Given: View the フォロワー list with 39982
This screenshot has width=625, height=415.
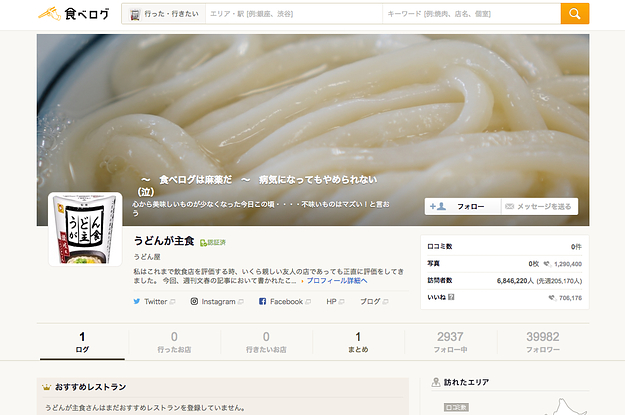Looking at the screenshot, I should (x=543, y=343).
